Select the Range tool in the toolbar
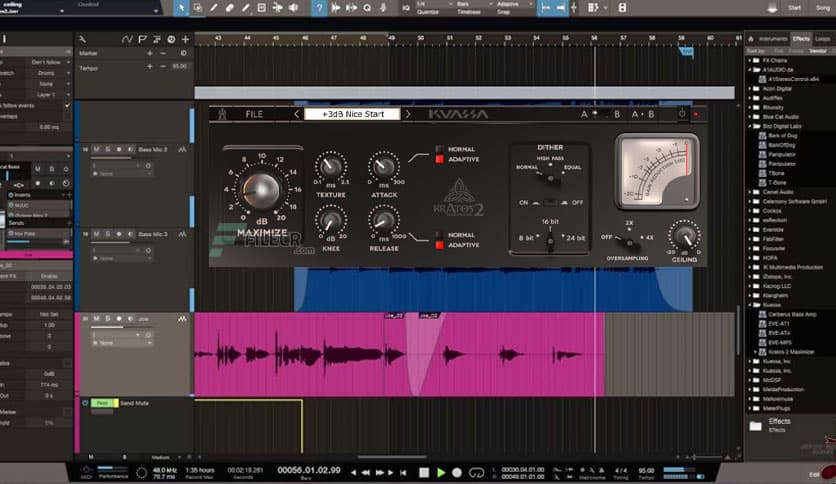836x484 pixels. pyautogui.click(x=197, y=8)
